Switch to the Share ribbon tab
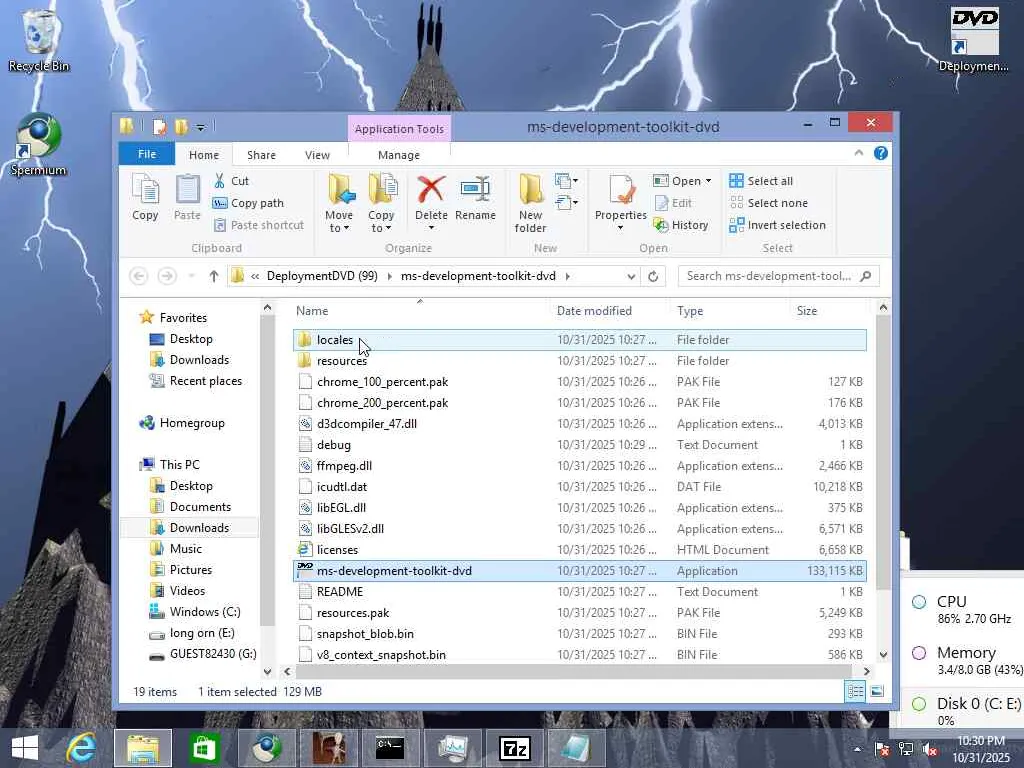 click(x=261, y=155)
